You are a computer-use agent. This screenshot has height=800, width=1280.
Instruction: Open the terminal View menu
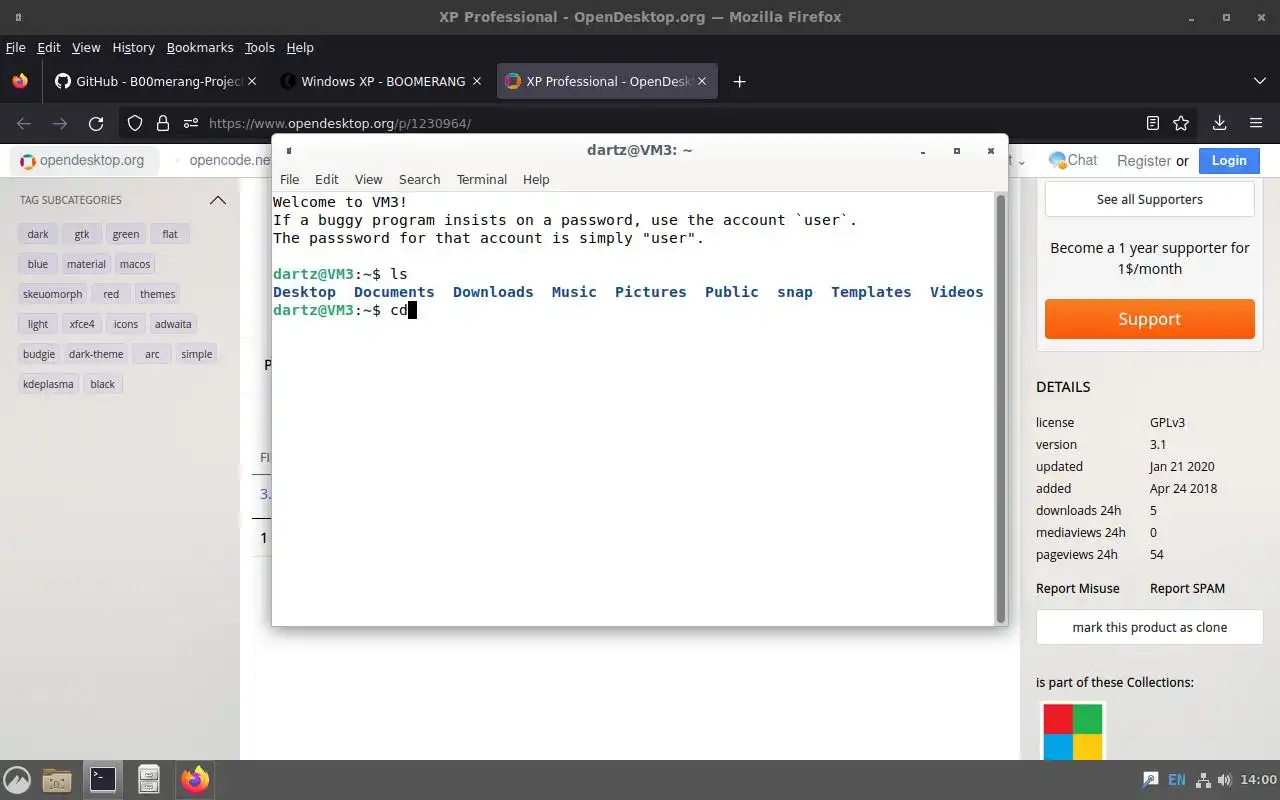(368, 179)
